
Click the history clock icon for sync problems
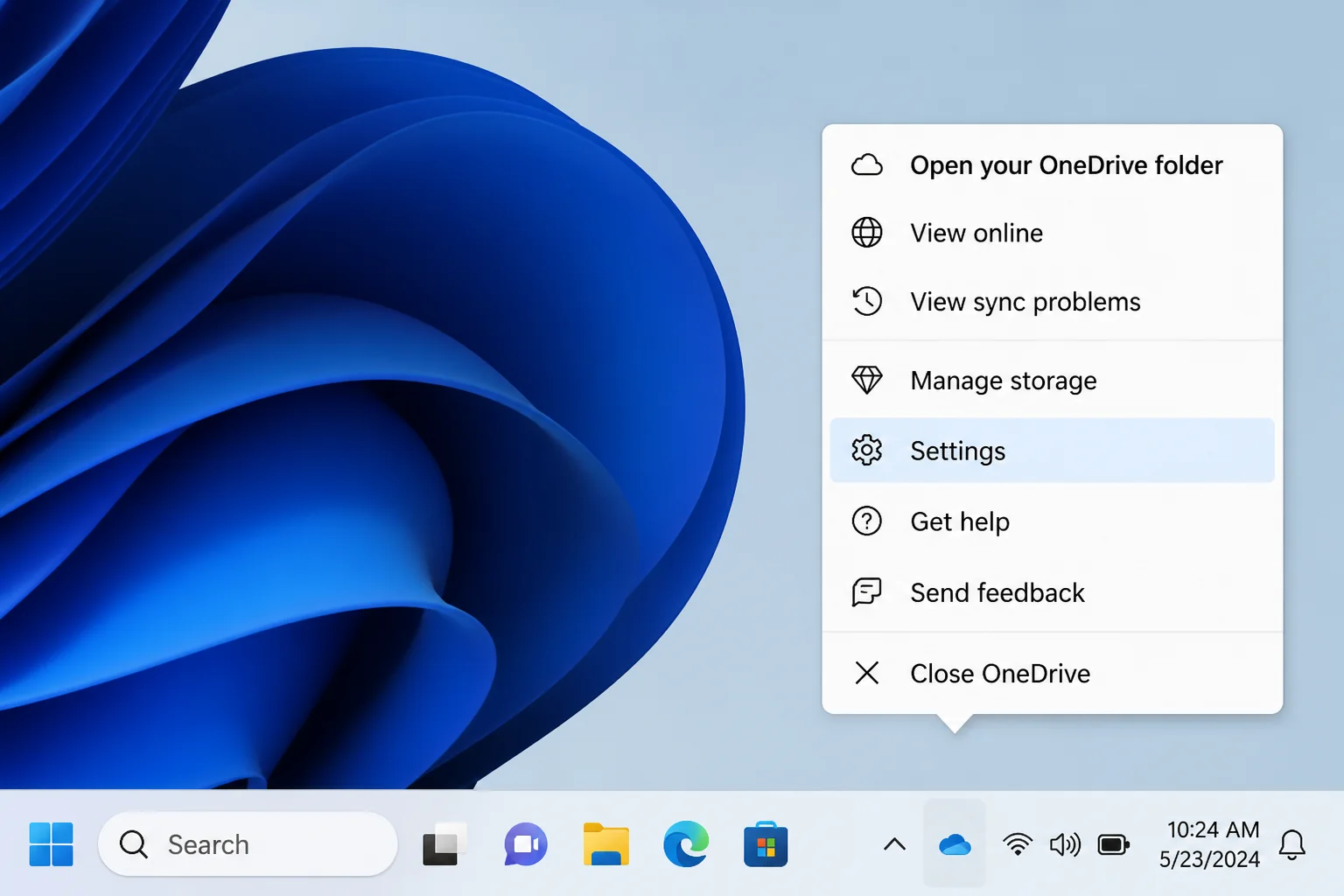click(867, 302)
